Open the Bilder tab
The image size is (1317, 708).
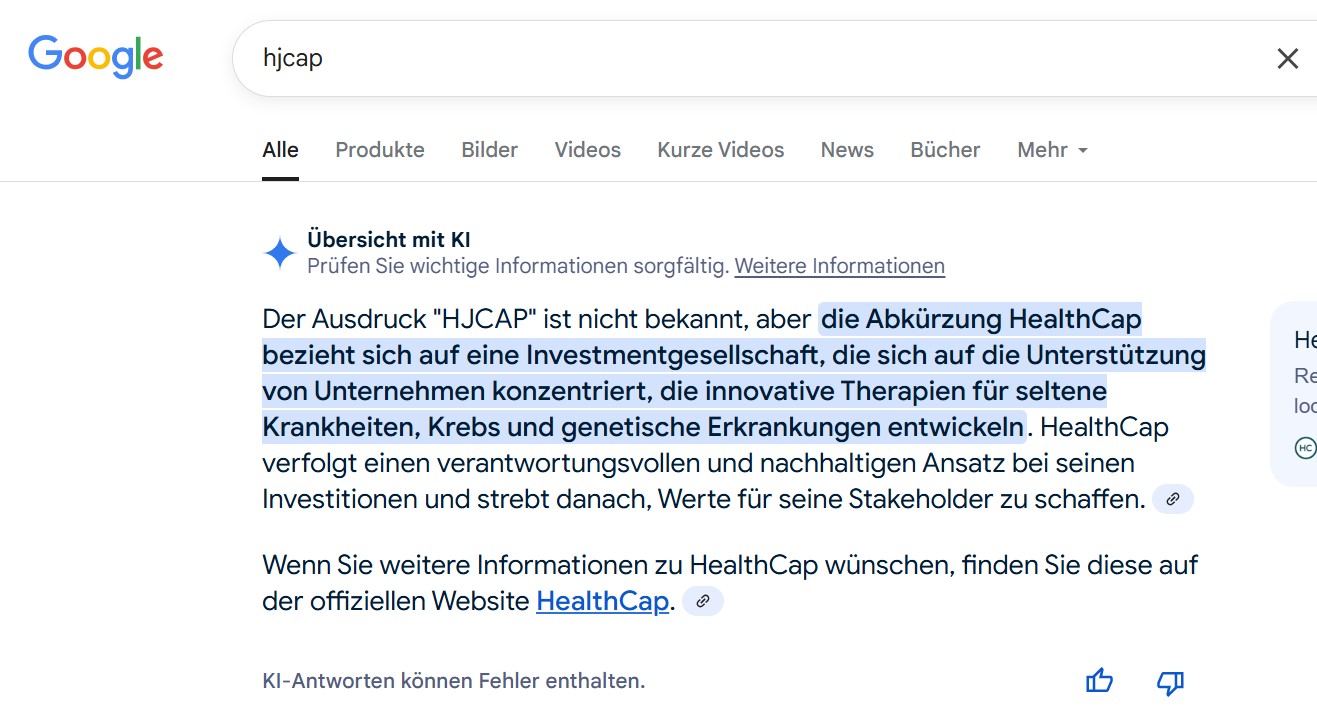coord(489,150)
